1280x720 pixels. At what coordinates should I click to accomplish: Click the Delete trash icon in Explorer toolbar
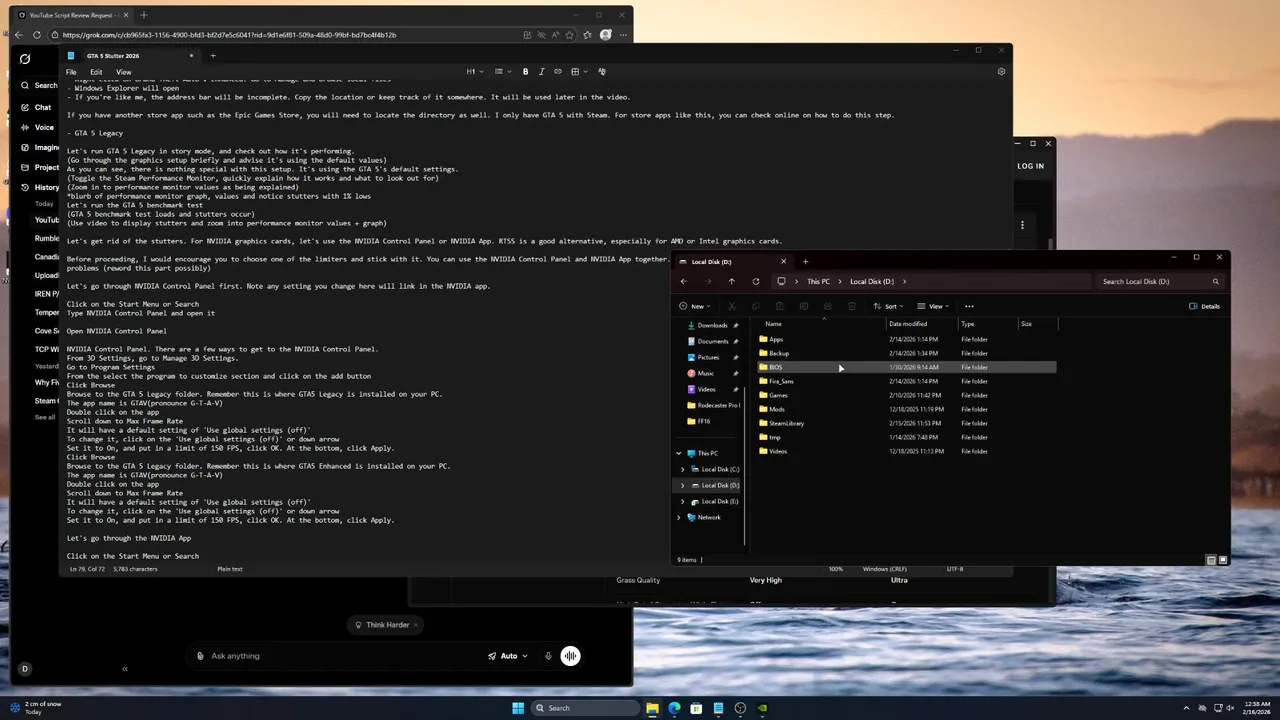851,306
